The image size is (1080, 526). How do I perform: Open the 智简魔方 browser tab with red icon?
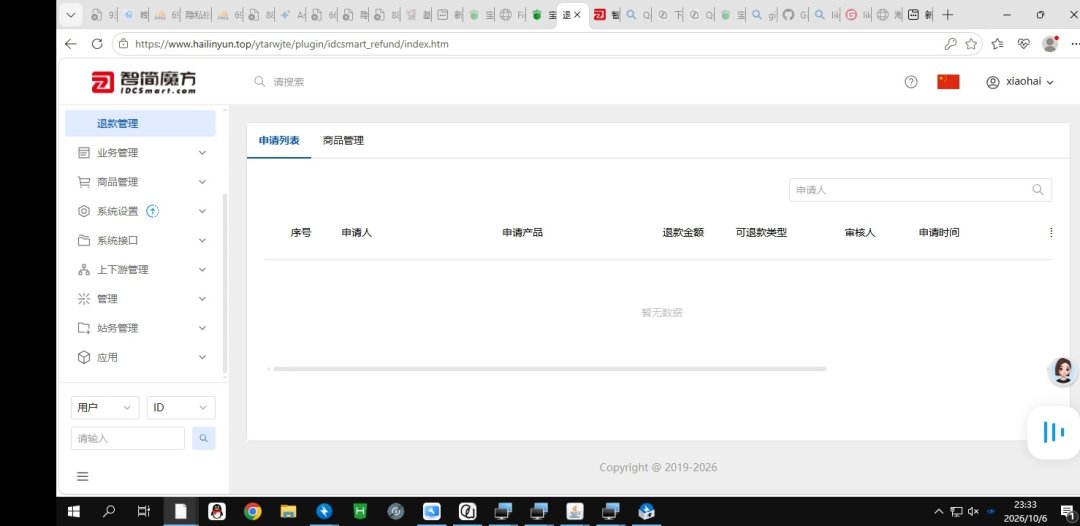(606, 14)
